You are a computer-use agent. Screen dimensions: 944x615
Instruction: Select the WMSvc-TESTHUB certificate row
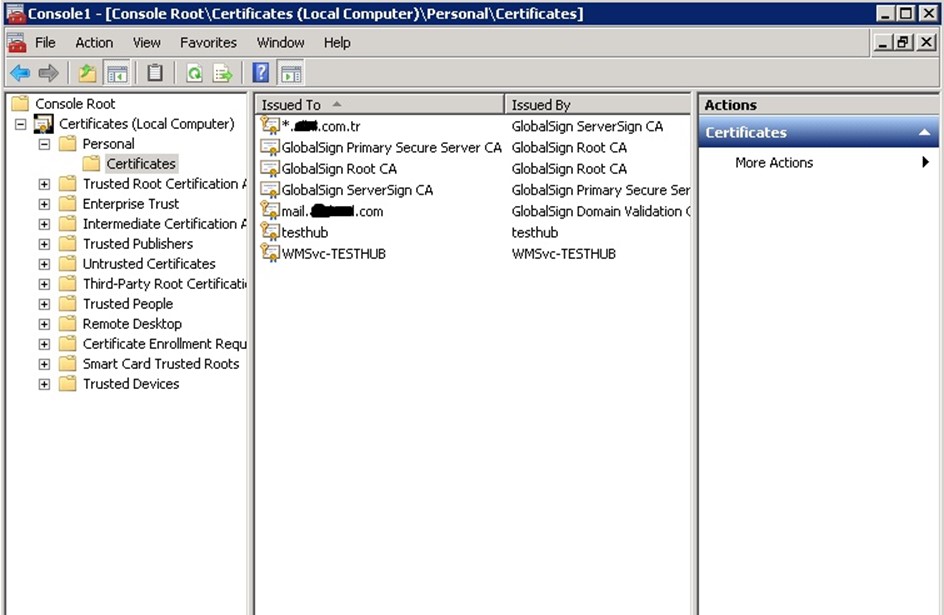[333, 254]
